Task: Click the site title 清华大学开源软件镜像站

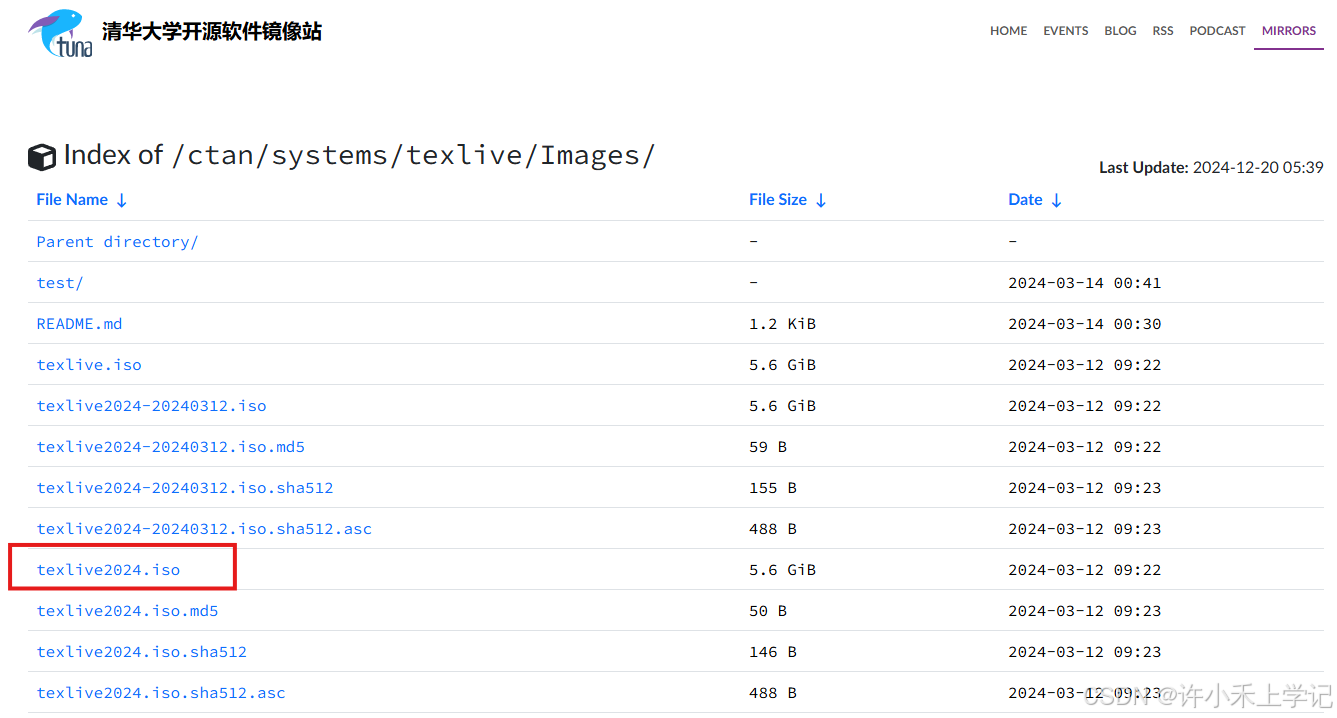Action: (x=212, y=31)
